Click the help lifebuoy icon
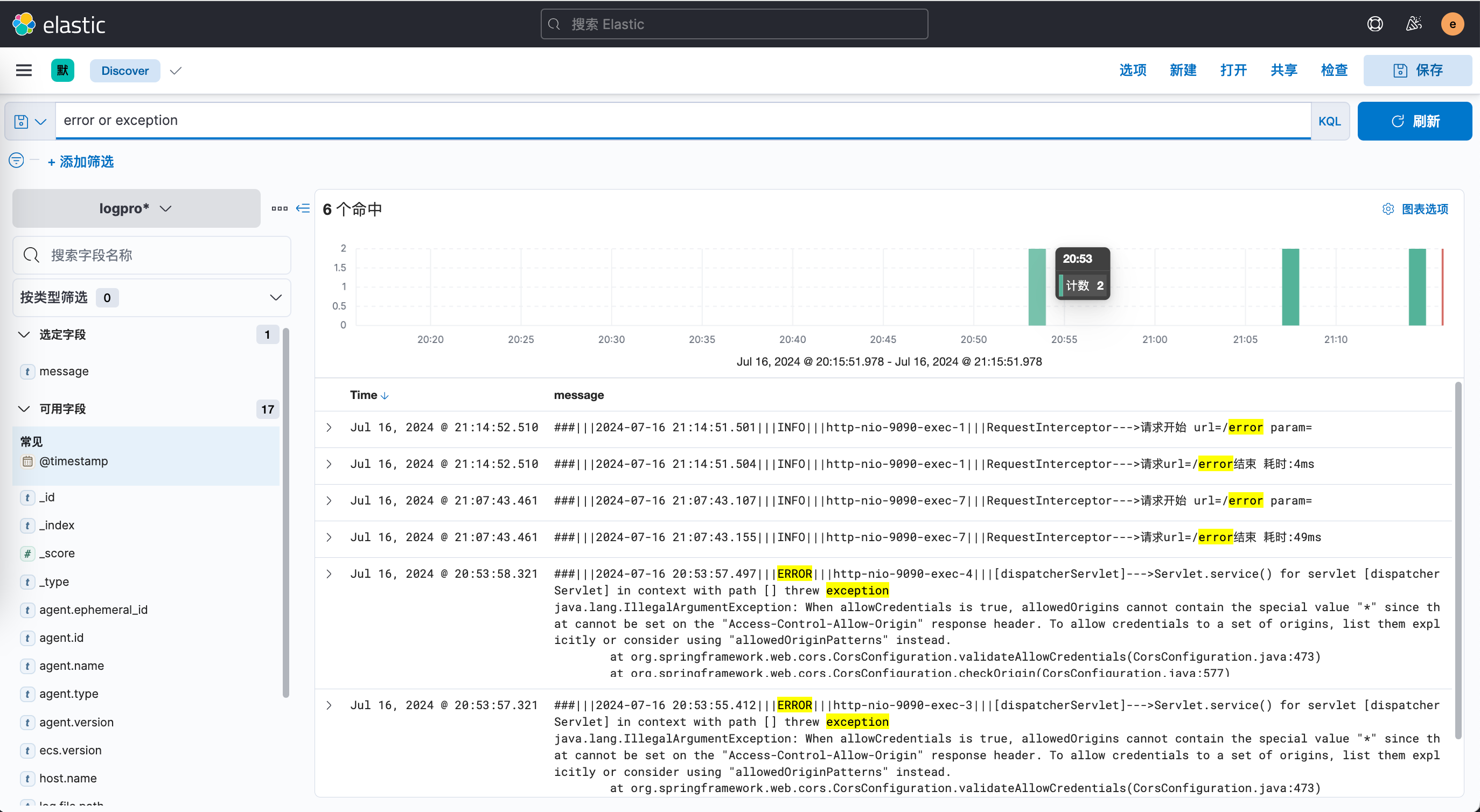Image resolution: width=1480 pixels, height=812 pixels. (x=1375, y=24)
